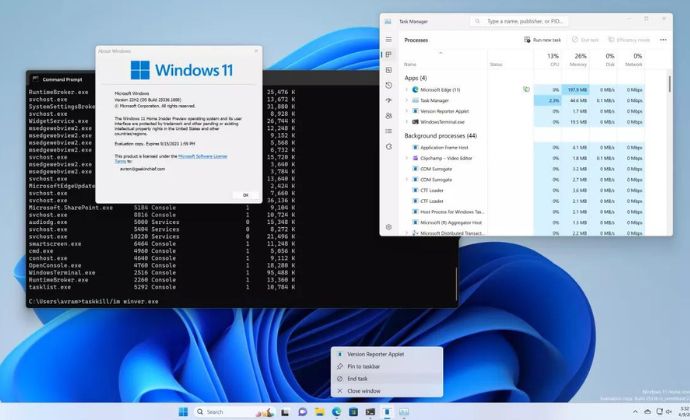Viewport: 690px width, 420px height.
Task: Open Services icon in Task Manager sidebar
Action: click(x=389, y=146)
